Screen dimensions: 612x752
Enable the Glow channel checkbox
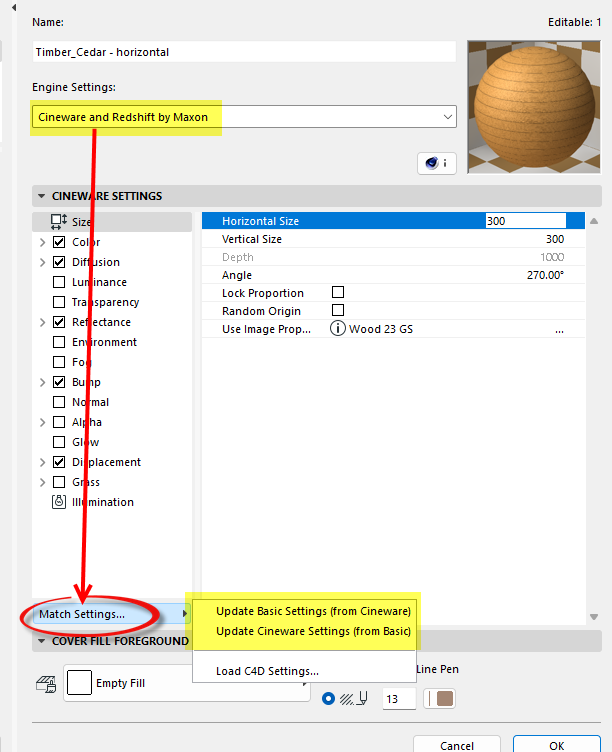(x=59, y=442)
